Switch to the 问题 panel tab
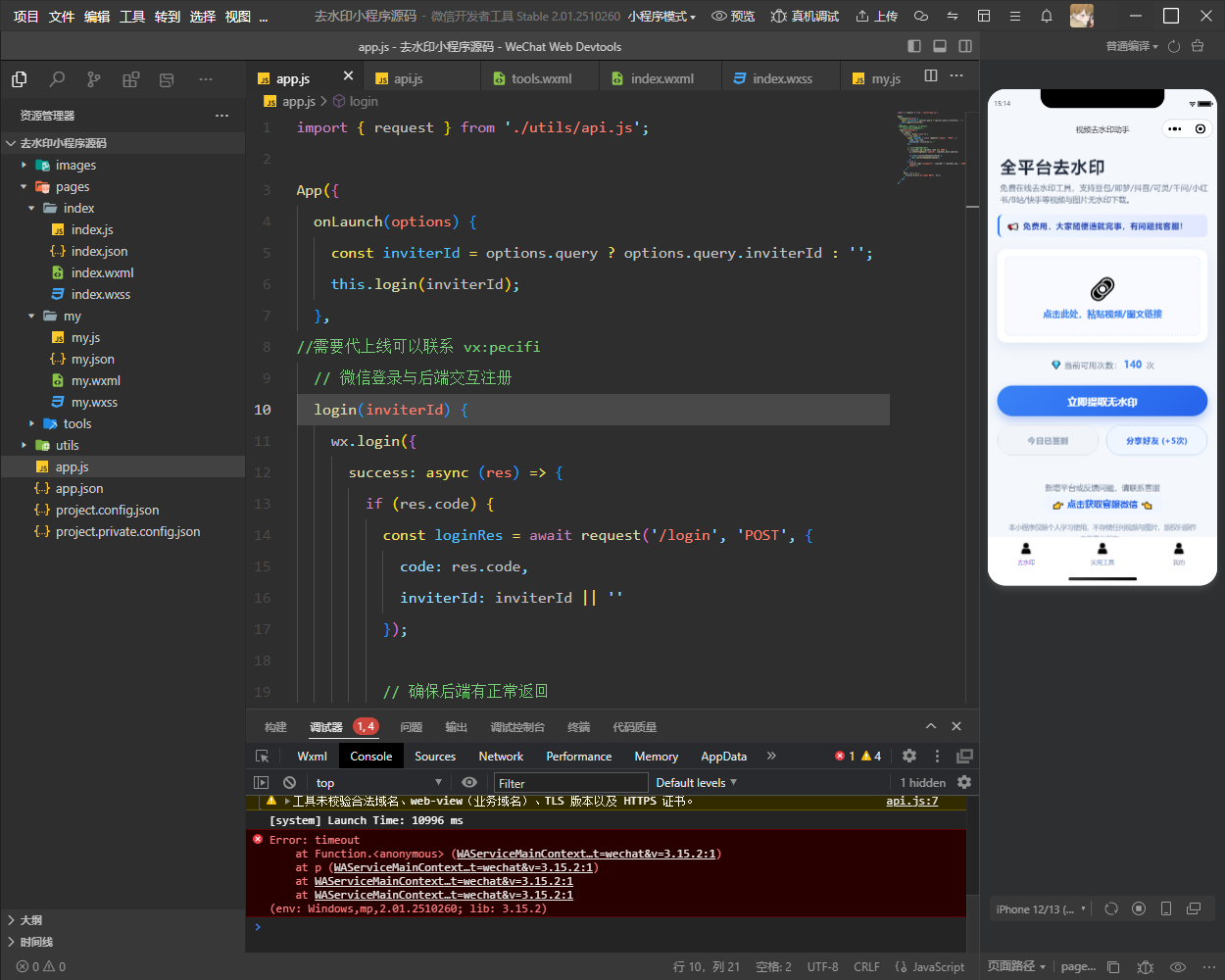The height and width of the screenshot is (980, 1225). (x=412, y=726)
